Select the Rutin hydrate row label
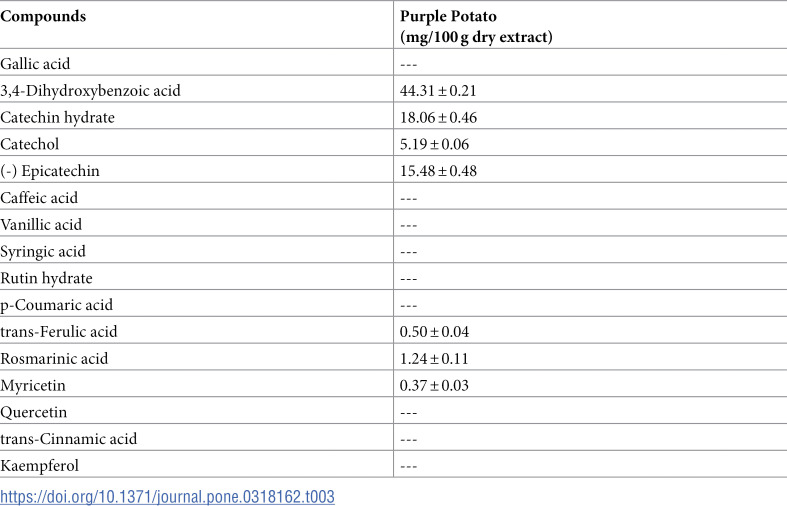787x506 pixels. pos(46,278)
